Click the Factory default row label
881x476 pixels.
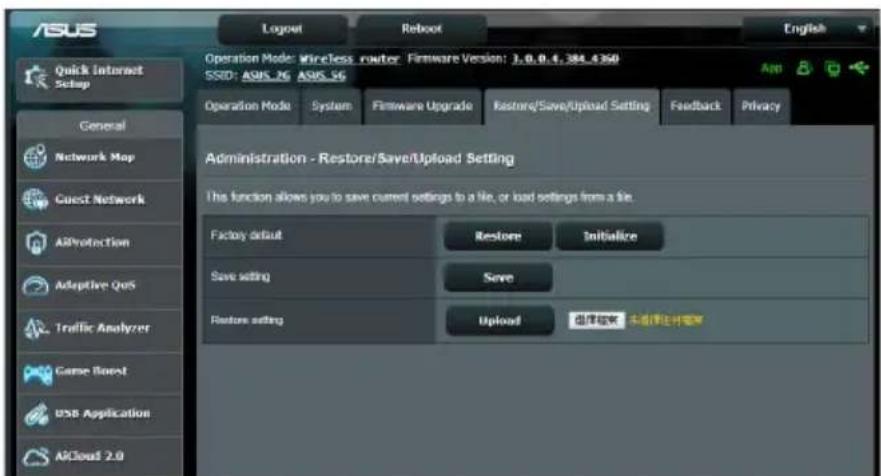click(x=246, y=235)
